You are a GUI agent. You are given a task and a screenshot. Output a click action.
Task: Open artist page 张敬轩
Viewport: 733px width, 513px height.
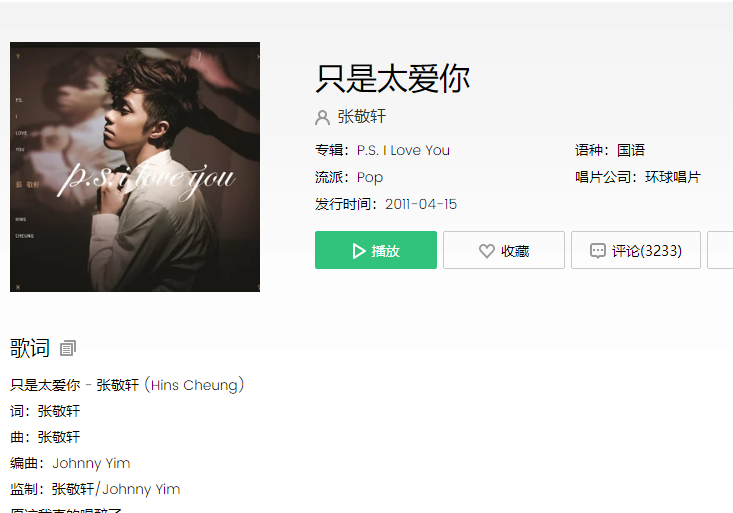coord(362,116)
